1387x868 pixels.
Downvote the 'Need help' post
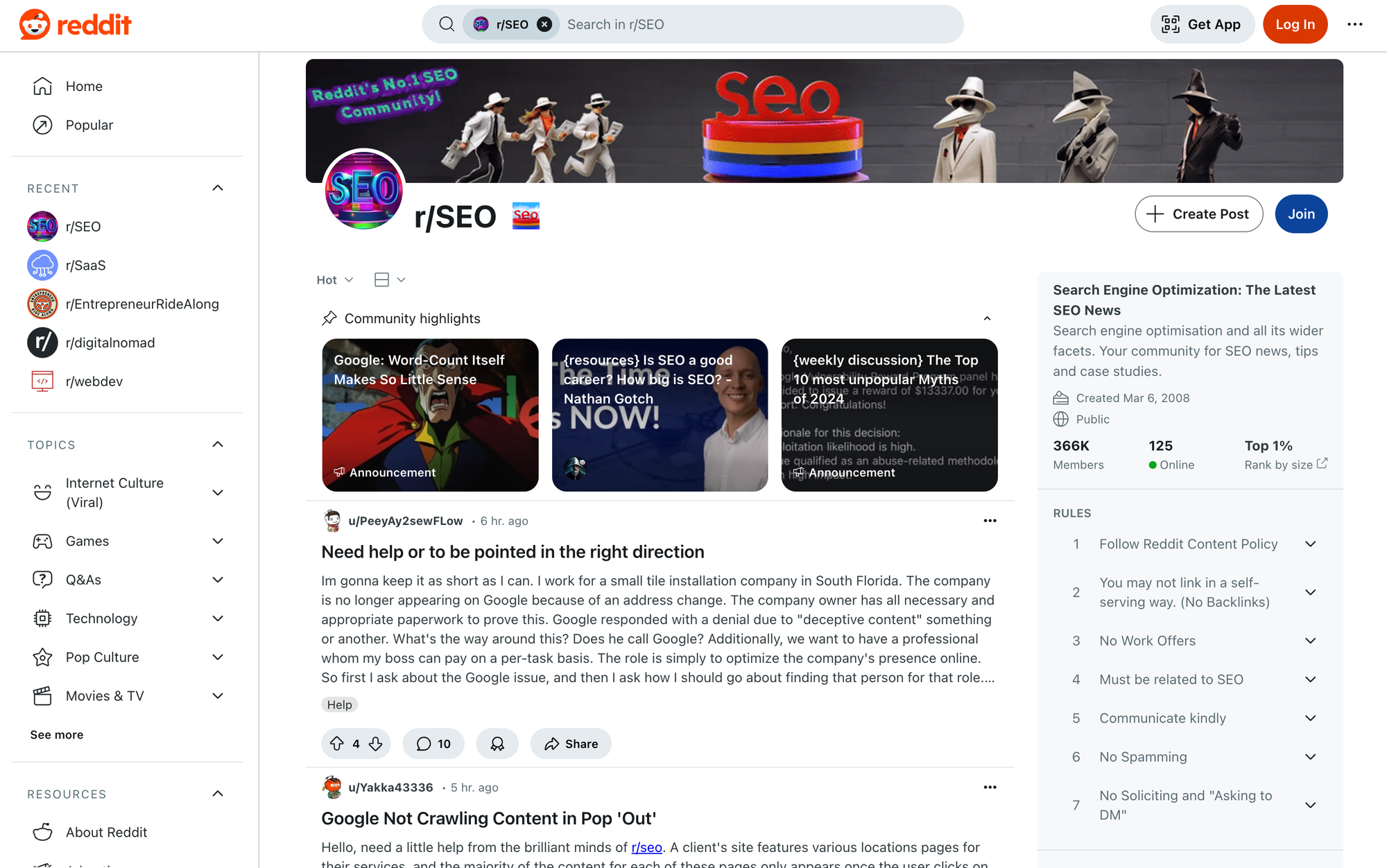tap(376, 744)
